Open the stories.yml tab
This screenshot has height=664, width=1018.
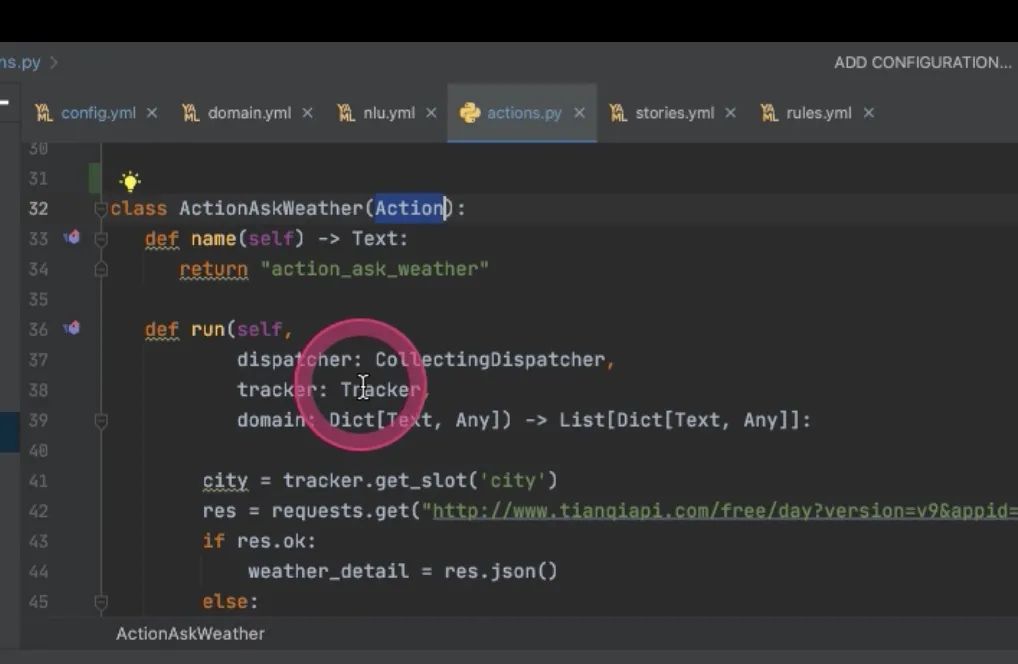[675, 113]
